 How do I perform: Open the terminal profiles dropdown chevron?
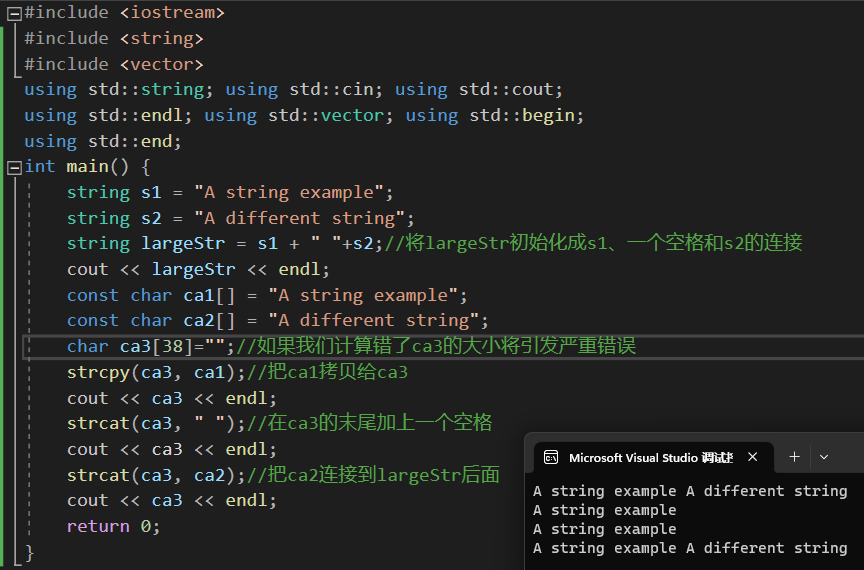[x=824, y=457]
